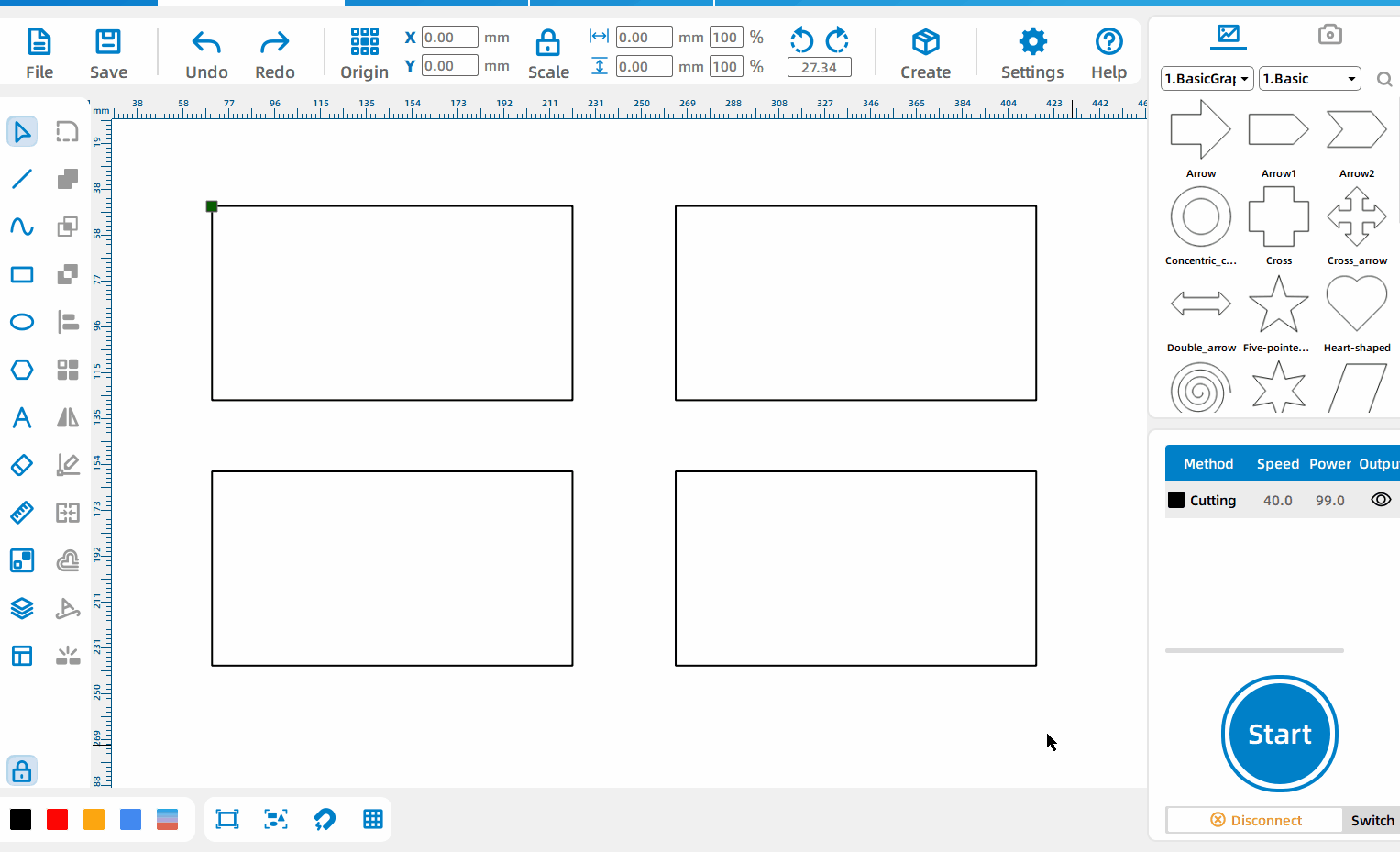Switch to the camera tab
Image resolution: width=1400 pixels, height=852 pixels.
tap(1329, 35)
